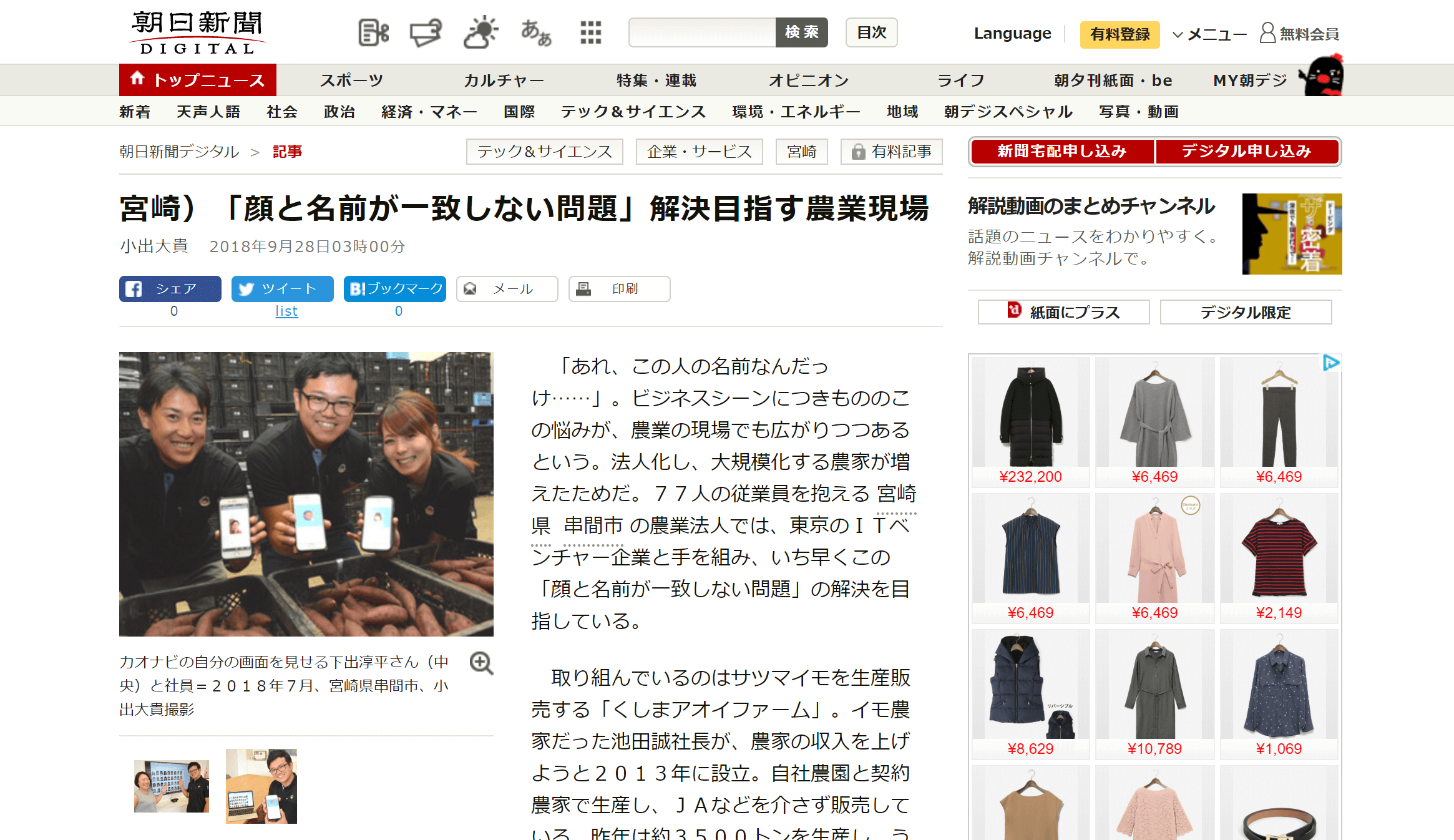Tweet the article with ツイート button
The image size is (1454, 840).
pyautogui.click(x=282, y=289)
